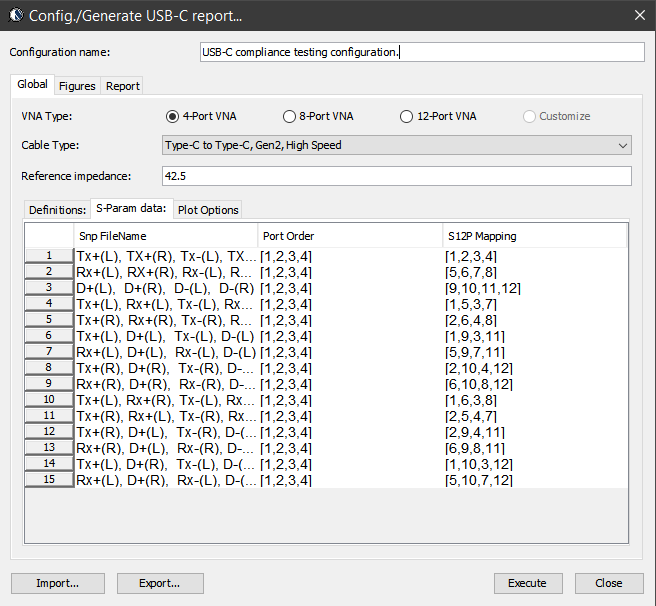
Task: Select the 8-Port VNA option
Action: coord(290,116)
